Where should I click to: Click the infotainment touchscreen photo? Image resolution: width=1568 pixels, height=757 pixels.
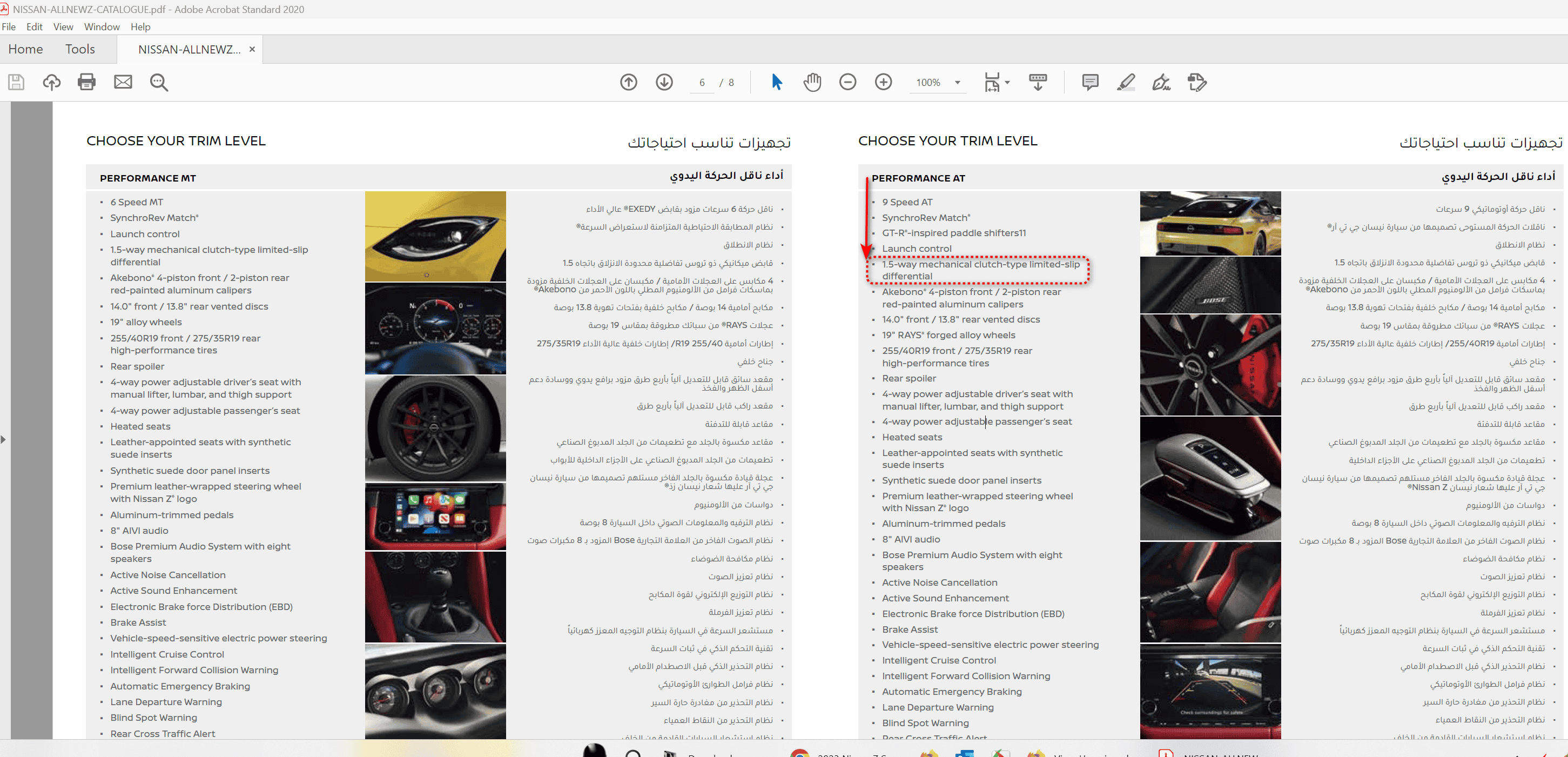pos(435,516)
